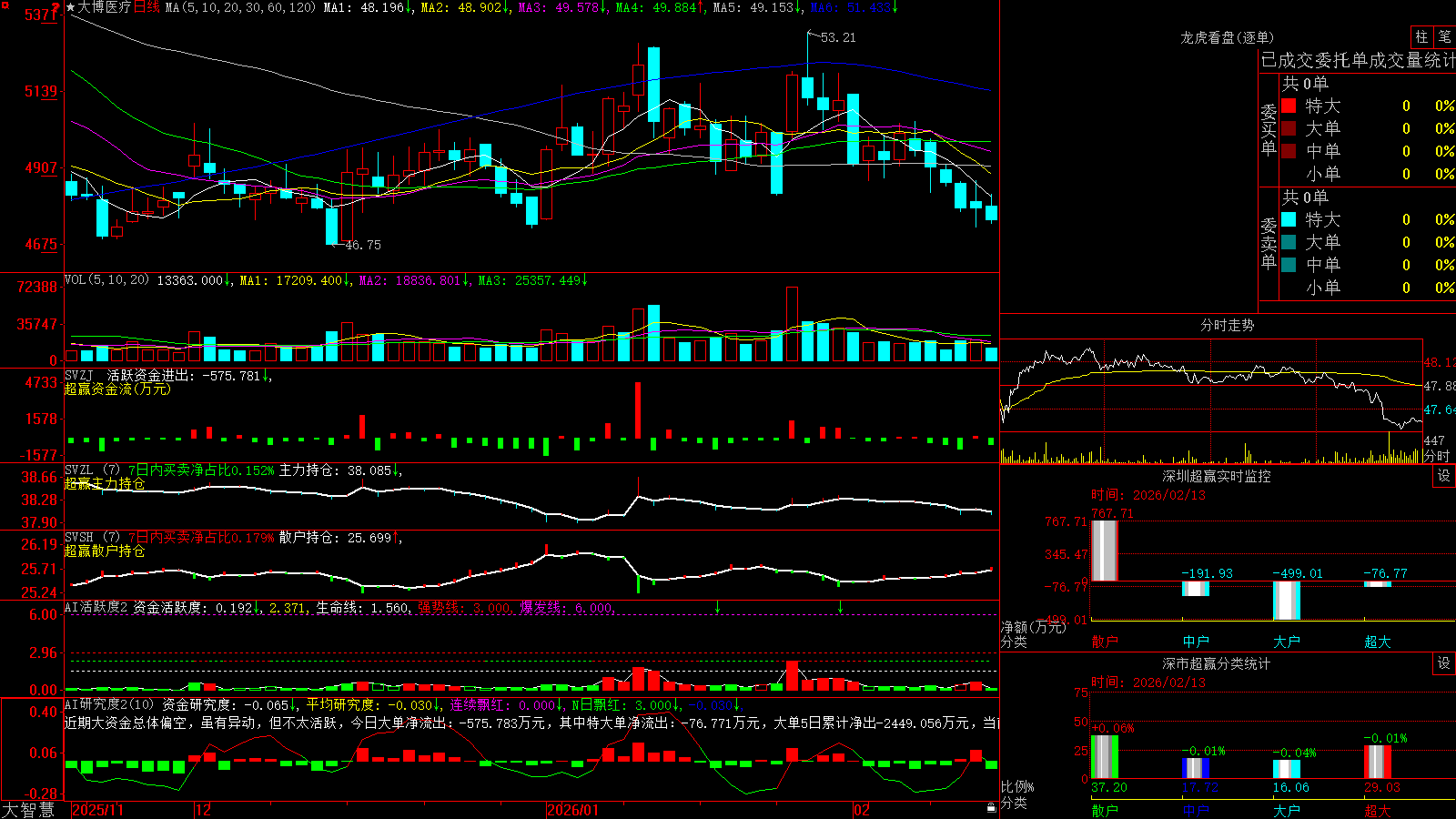Select the blue MA6 51.433 label
The height and width of the screenshot is (819, 1456).
coord(854,7)
